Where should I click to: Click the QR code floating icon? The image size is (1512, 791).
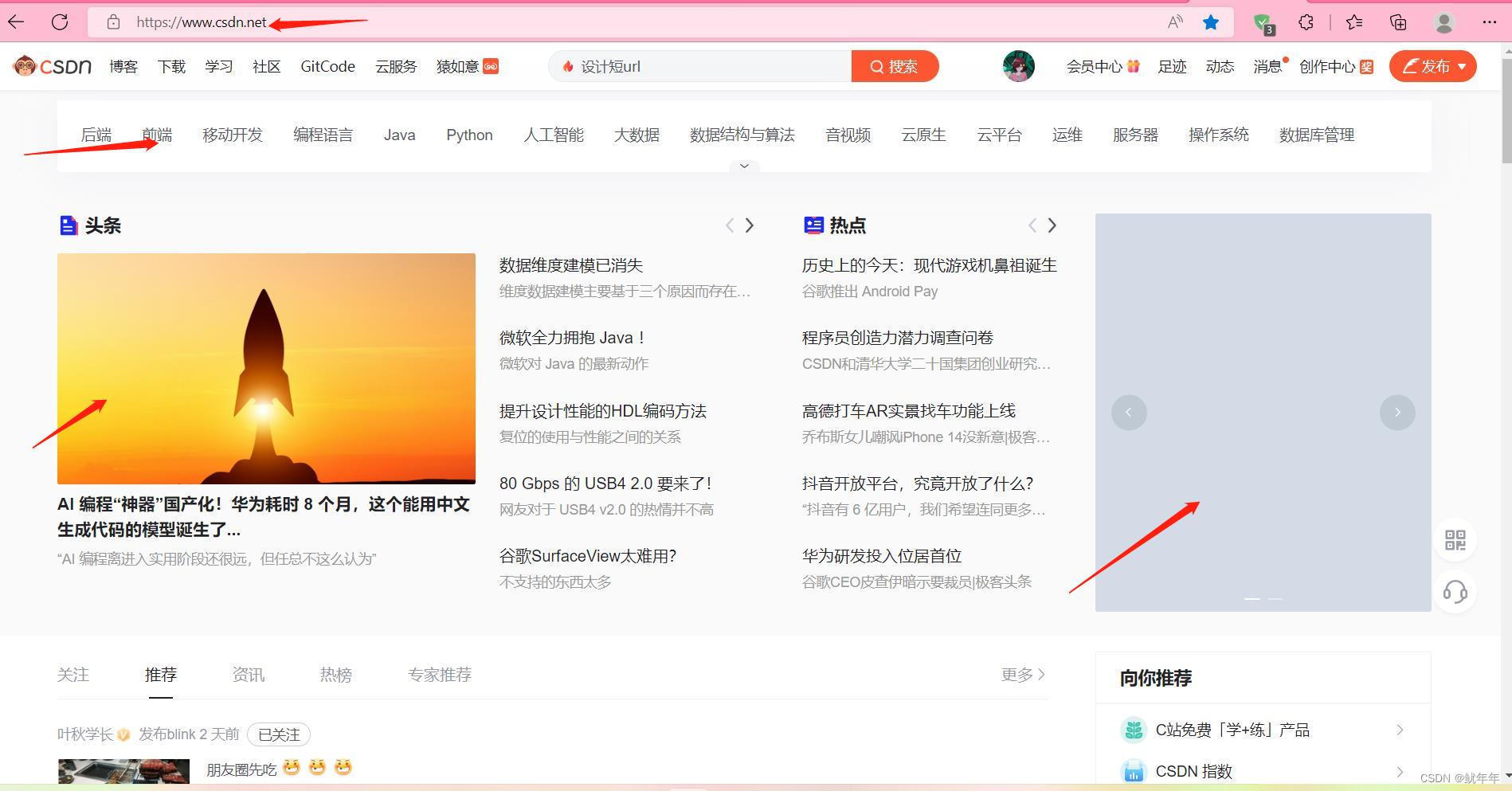1455,540
